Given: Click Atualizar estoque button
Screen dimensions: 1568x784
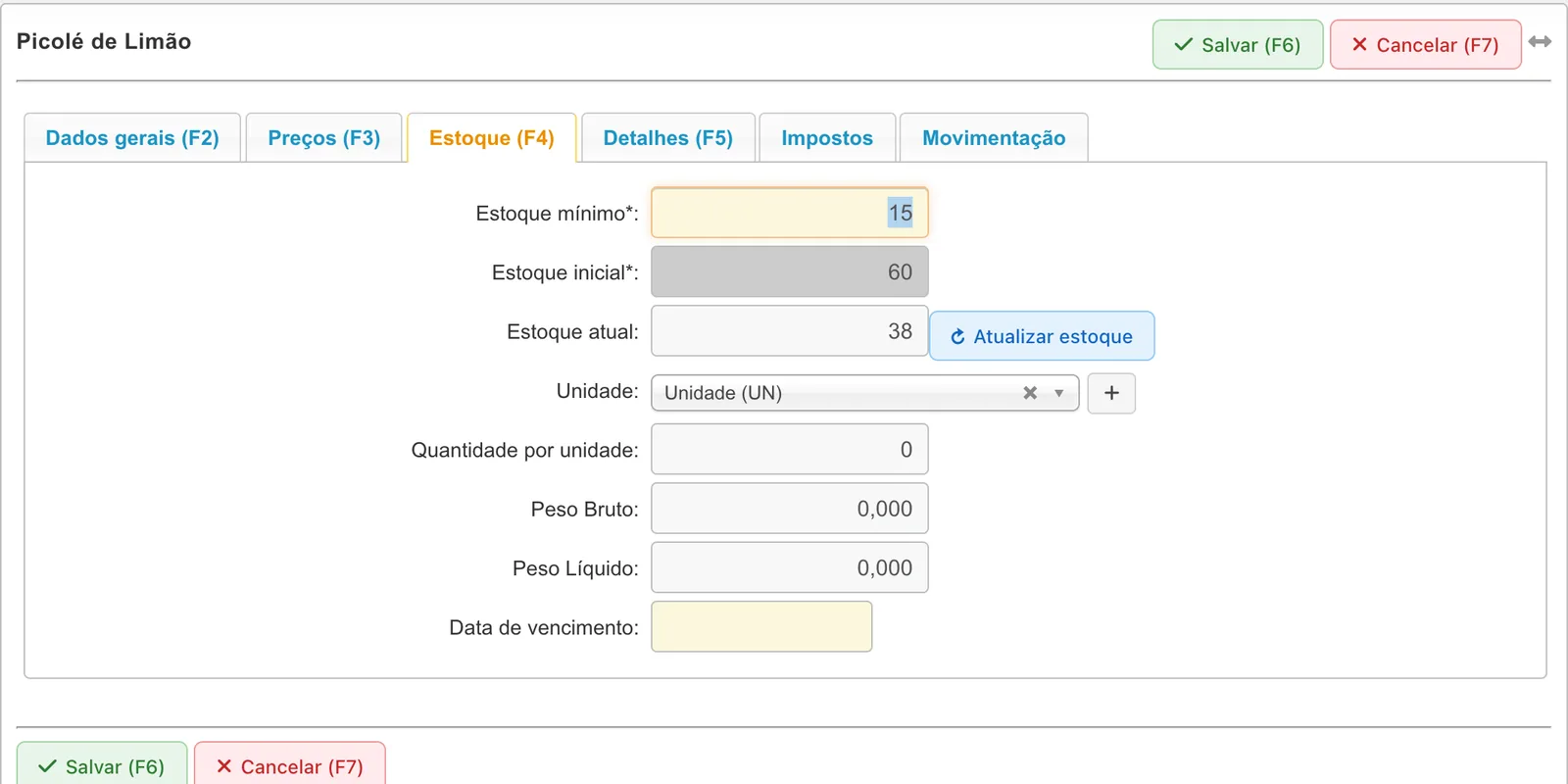Looking at the screenshot, I should click(x=1042, y=336).
